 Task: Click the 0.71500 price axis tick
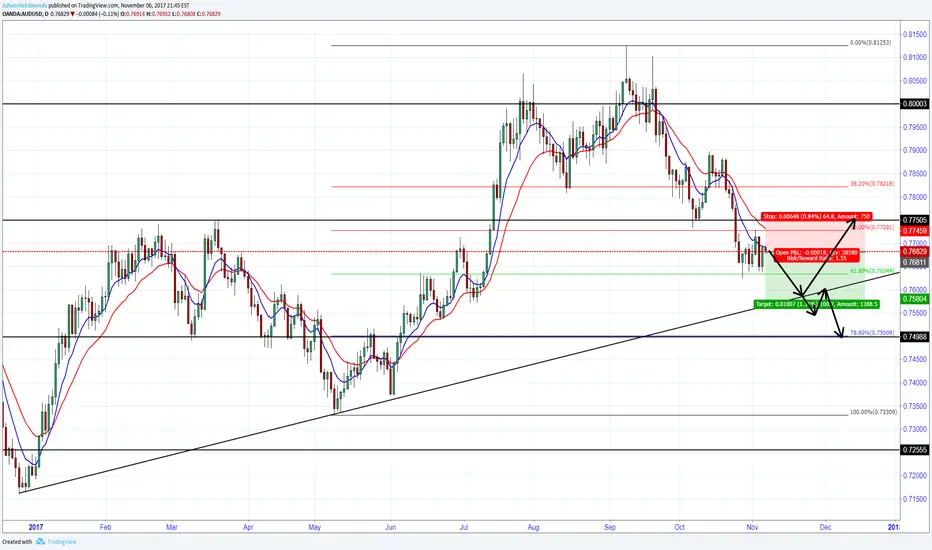pyautogui.click(x=915, y=499)
